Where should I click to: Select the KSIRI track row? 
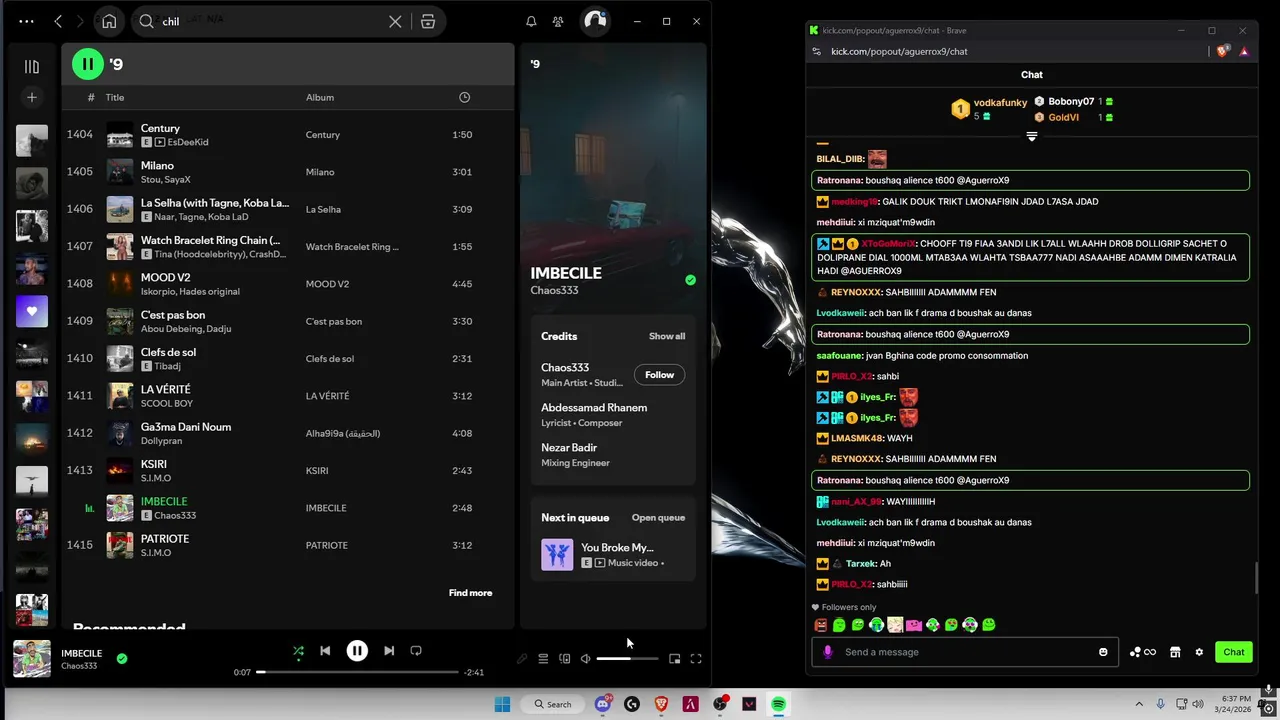(288, 470)
